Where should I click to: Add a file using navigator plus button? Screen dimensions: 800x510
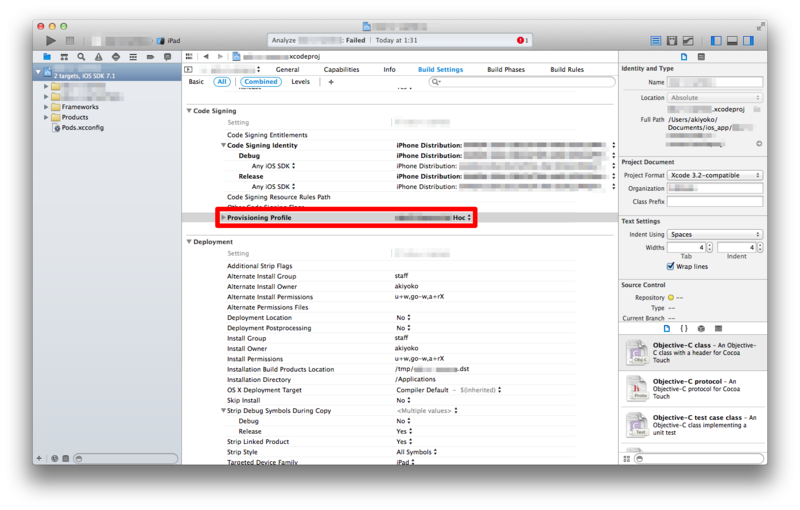tap(39, 458)
